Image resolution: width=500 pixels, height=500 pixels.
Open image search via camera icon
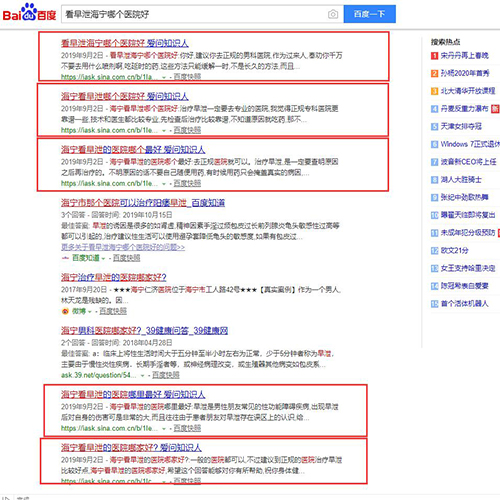[333, 14]
